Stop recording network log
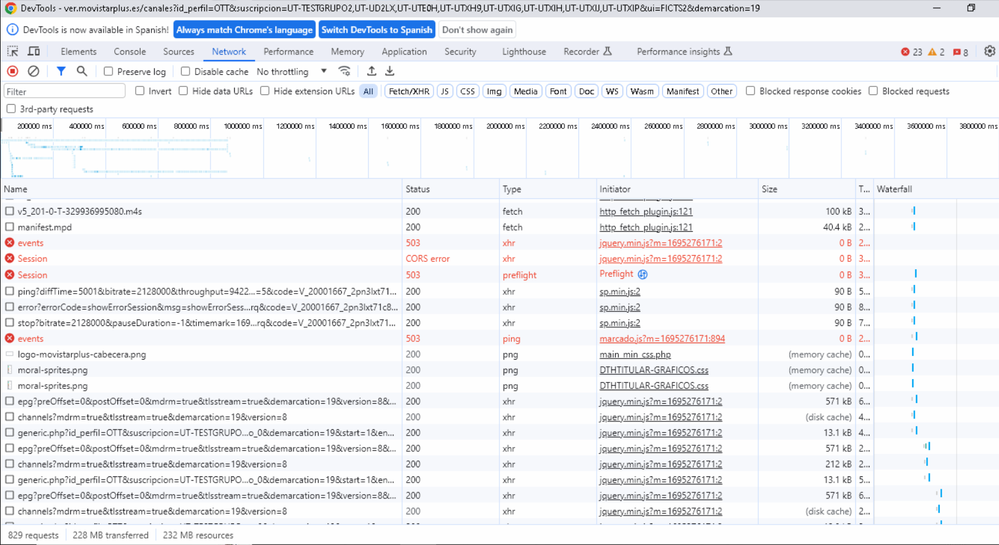The height and width of the screenshot is (545, 999). pos(13,71)
